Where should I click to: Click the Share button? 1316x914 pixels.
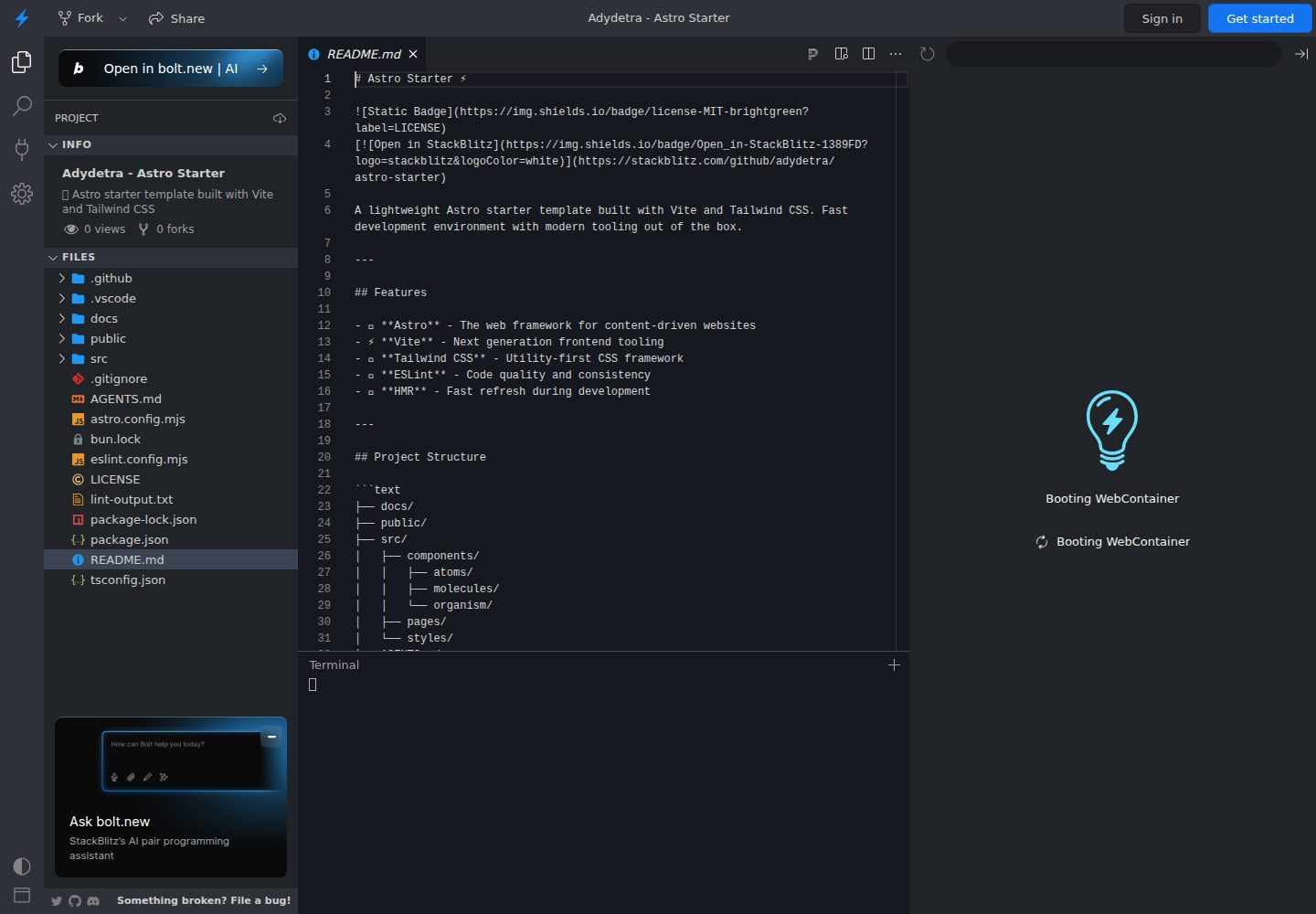click(177, 18)
